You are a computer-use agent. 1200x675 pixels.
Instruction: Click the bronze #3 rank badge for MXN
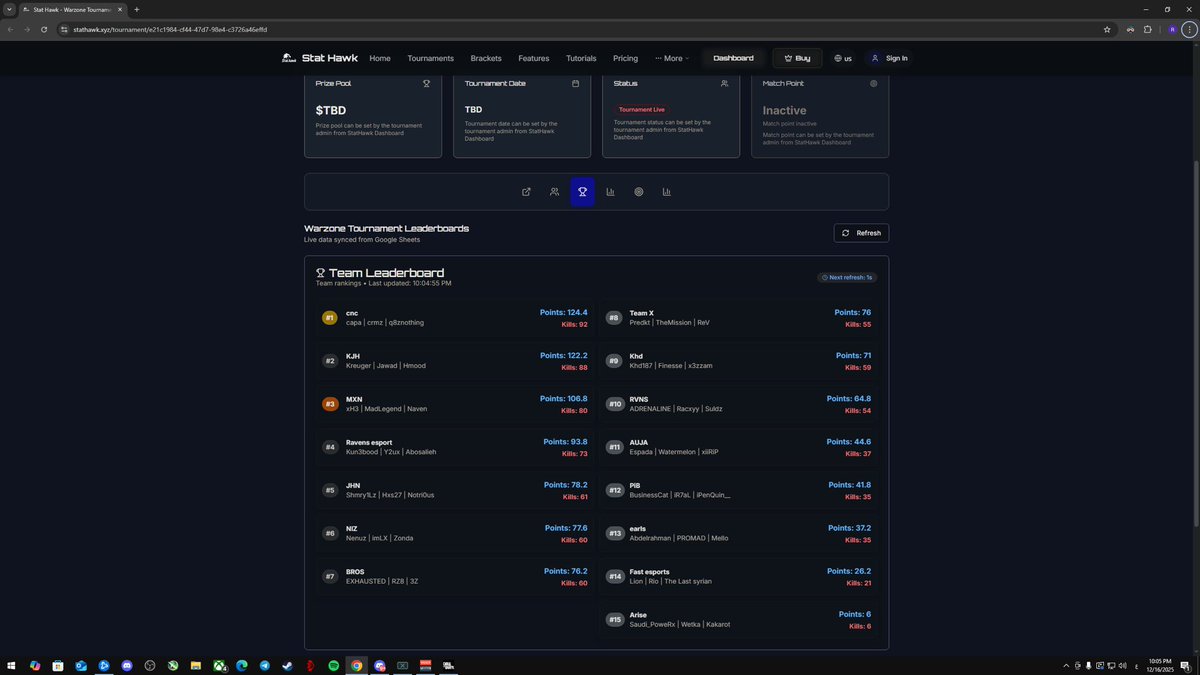point(329,404)
